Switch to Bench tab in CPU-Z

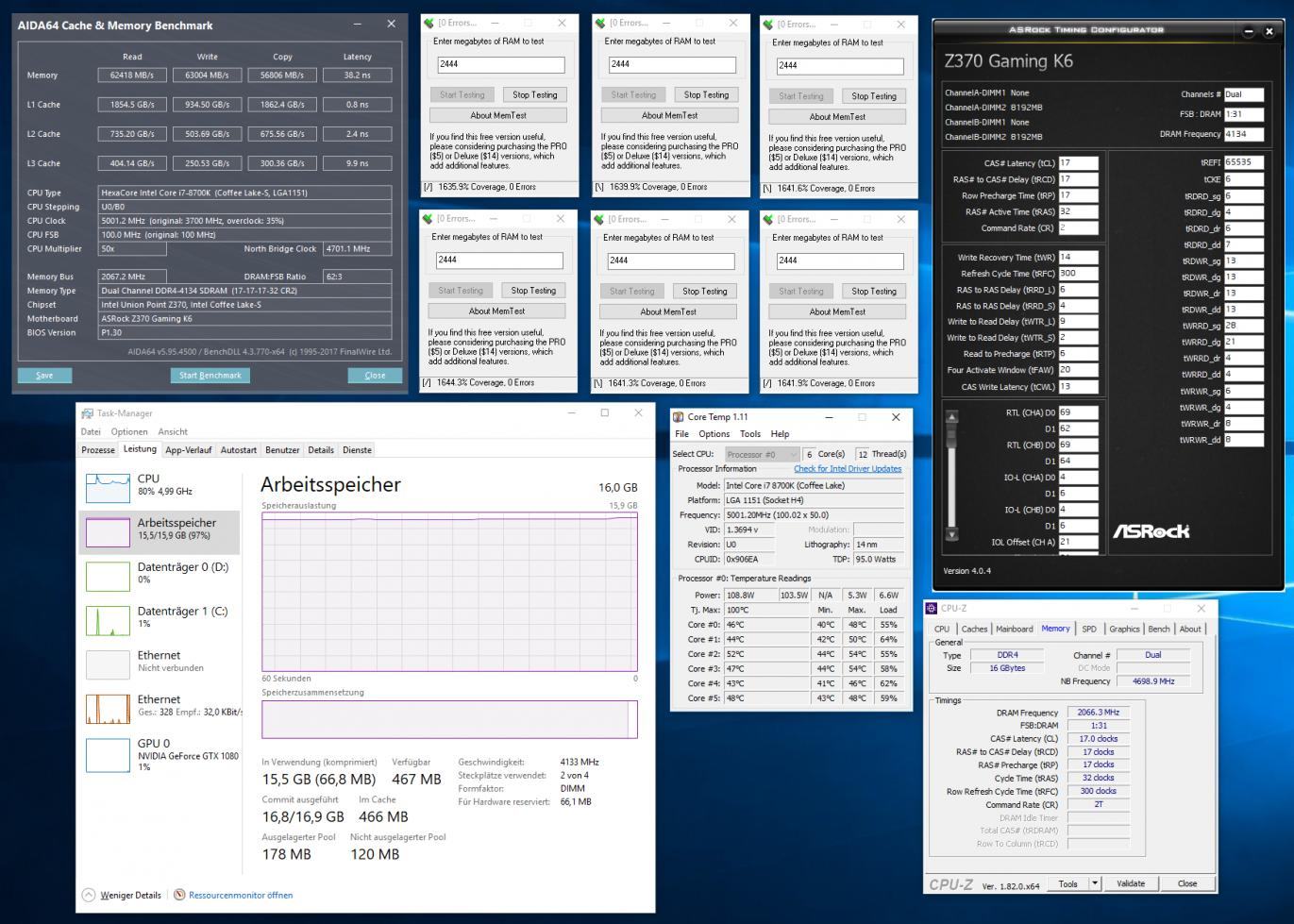pyautogui.click(x=1159, y=629)
